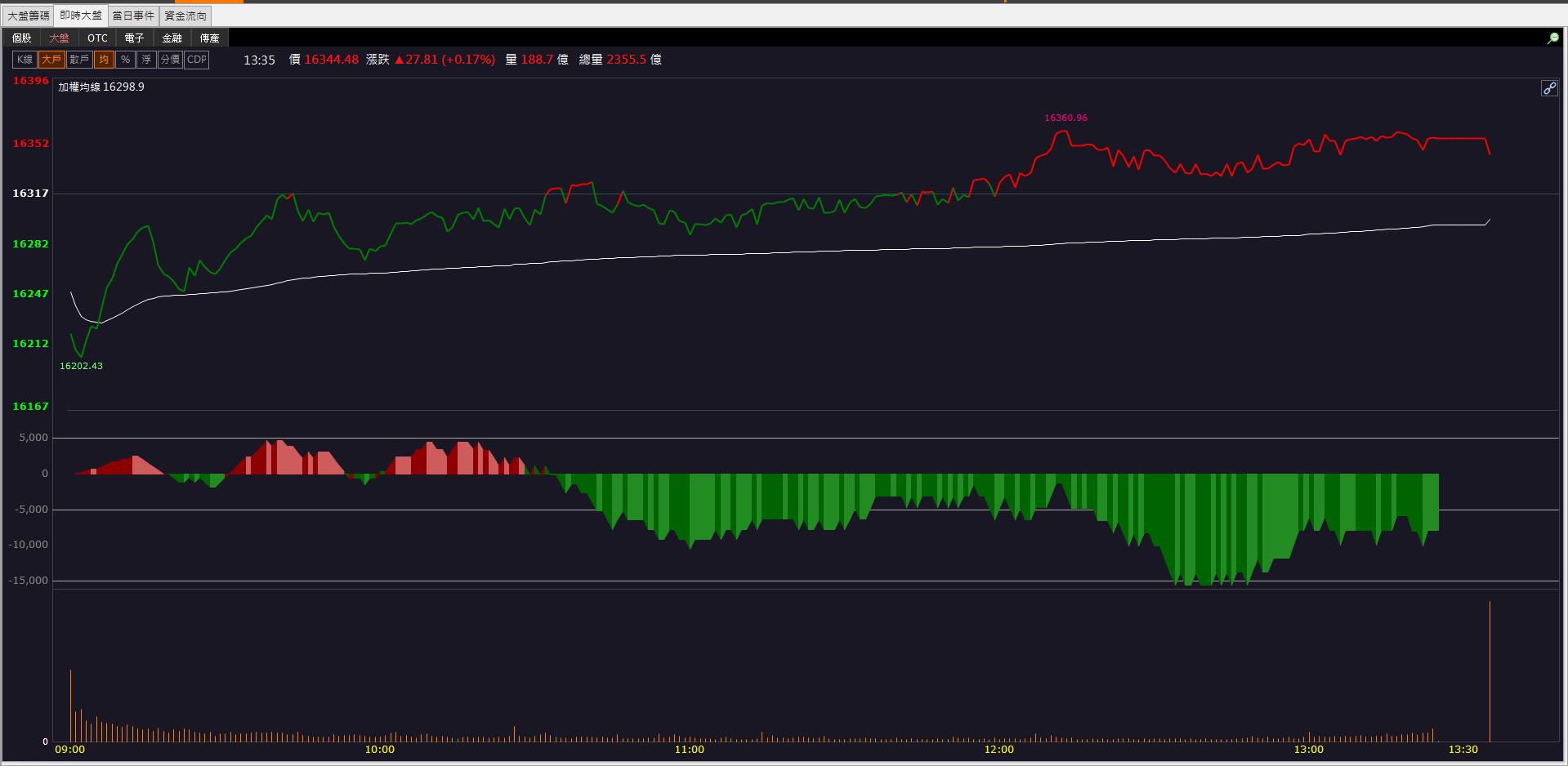Click the 16396 top axis price label
Viewport: 1568px width, 766px height.
pos(30,81)
